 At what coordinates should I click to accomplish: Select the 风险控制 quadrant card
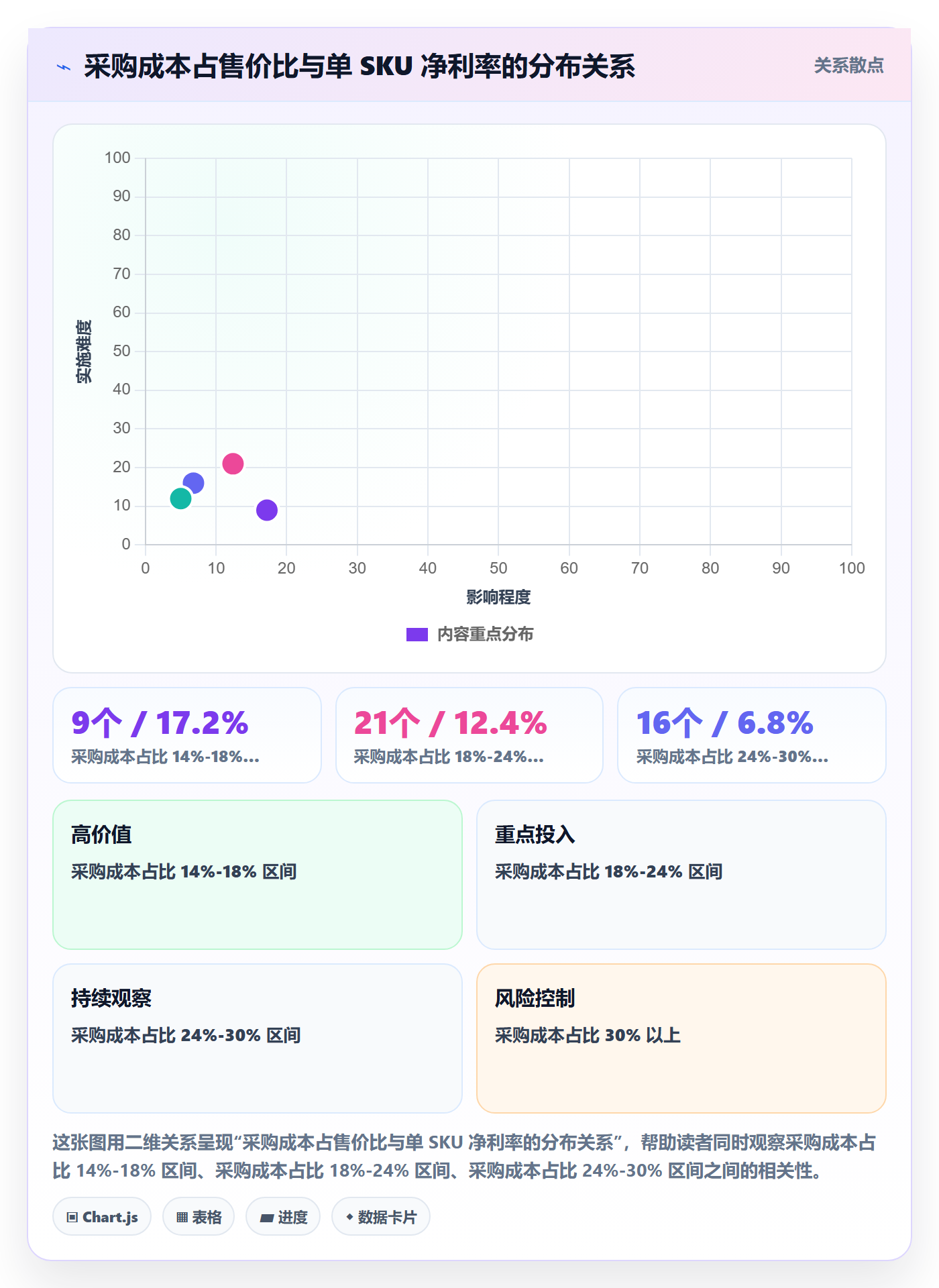coord(681,1038)
